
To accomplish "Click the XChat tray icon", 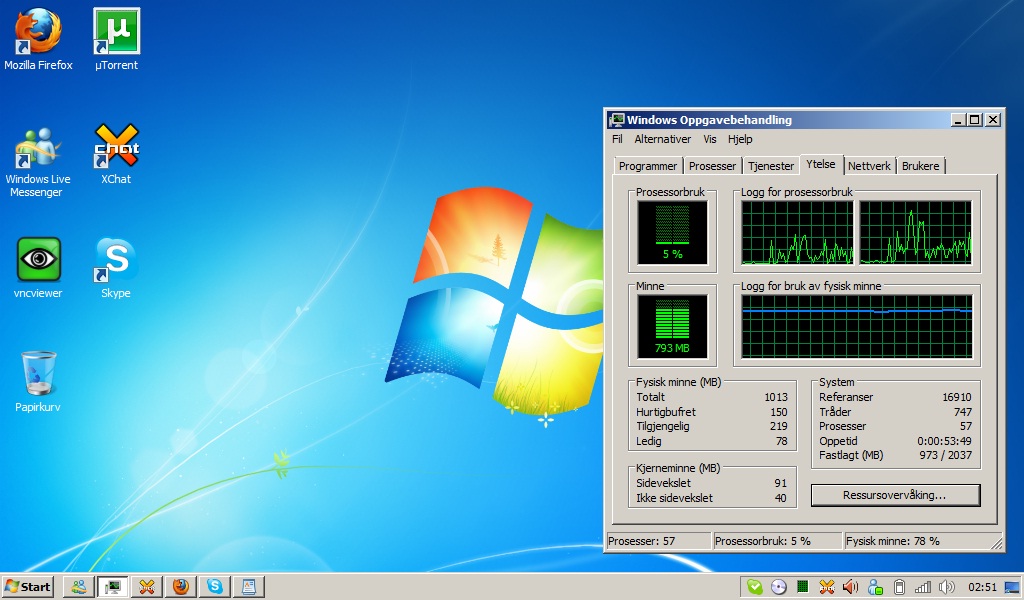I will pos(827,587).
